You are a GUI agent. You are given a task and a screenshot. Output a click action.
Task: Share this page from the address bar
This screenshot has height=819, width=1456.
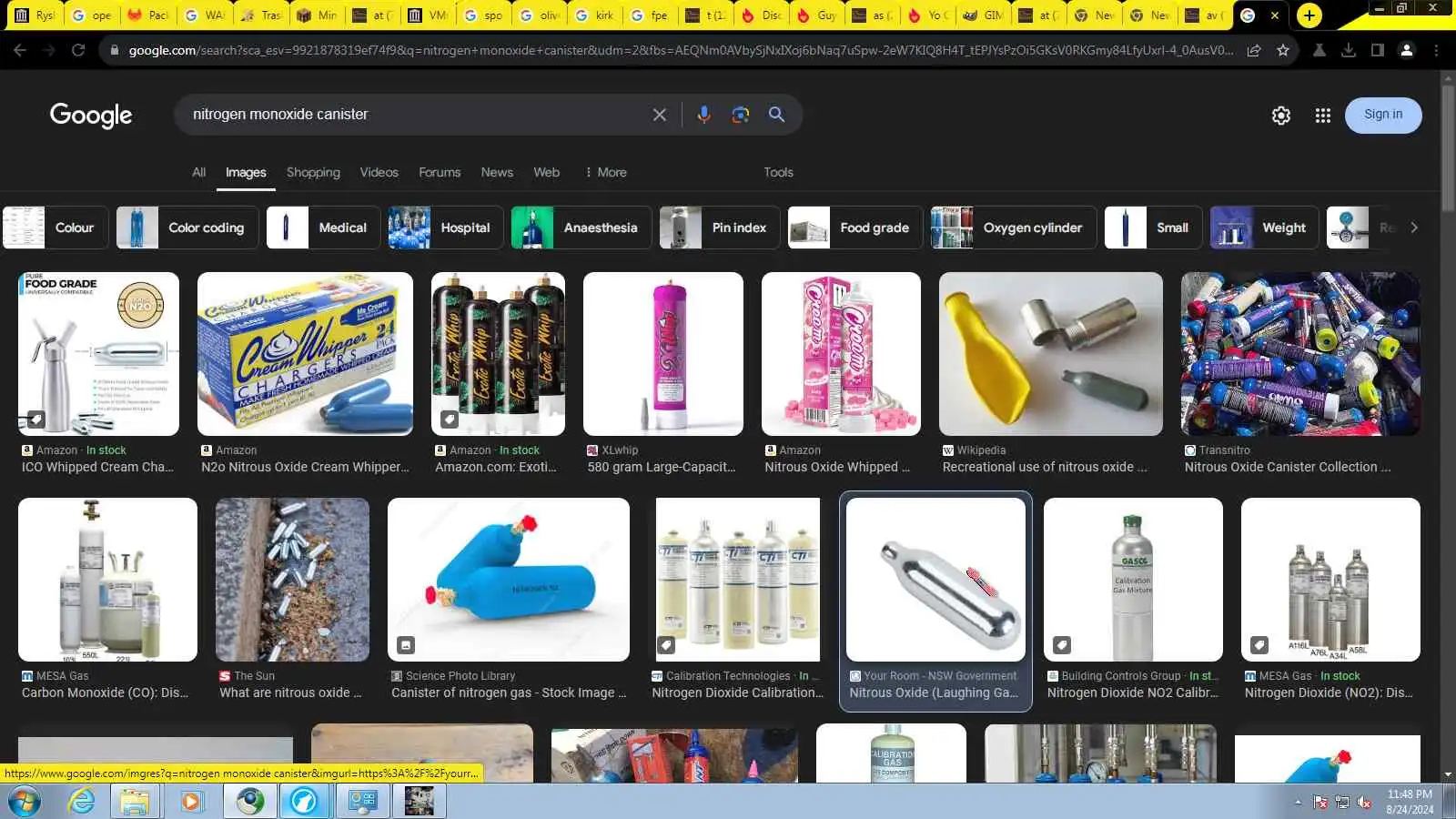1254,50
